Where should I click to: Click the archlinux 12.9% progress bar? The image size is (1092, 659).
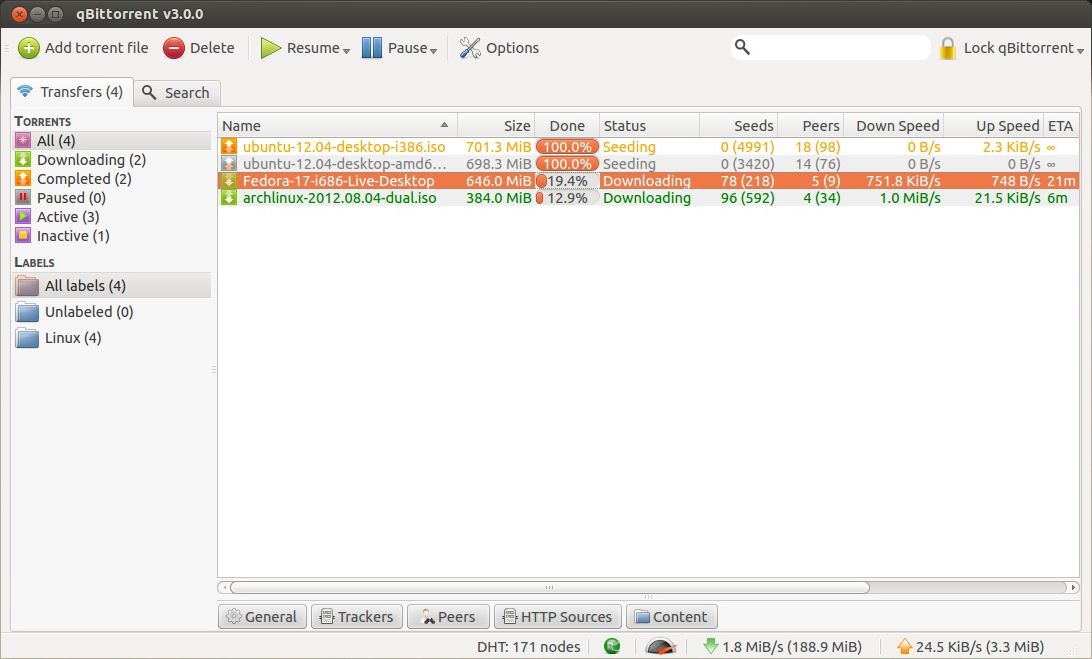coord(567,198)
